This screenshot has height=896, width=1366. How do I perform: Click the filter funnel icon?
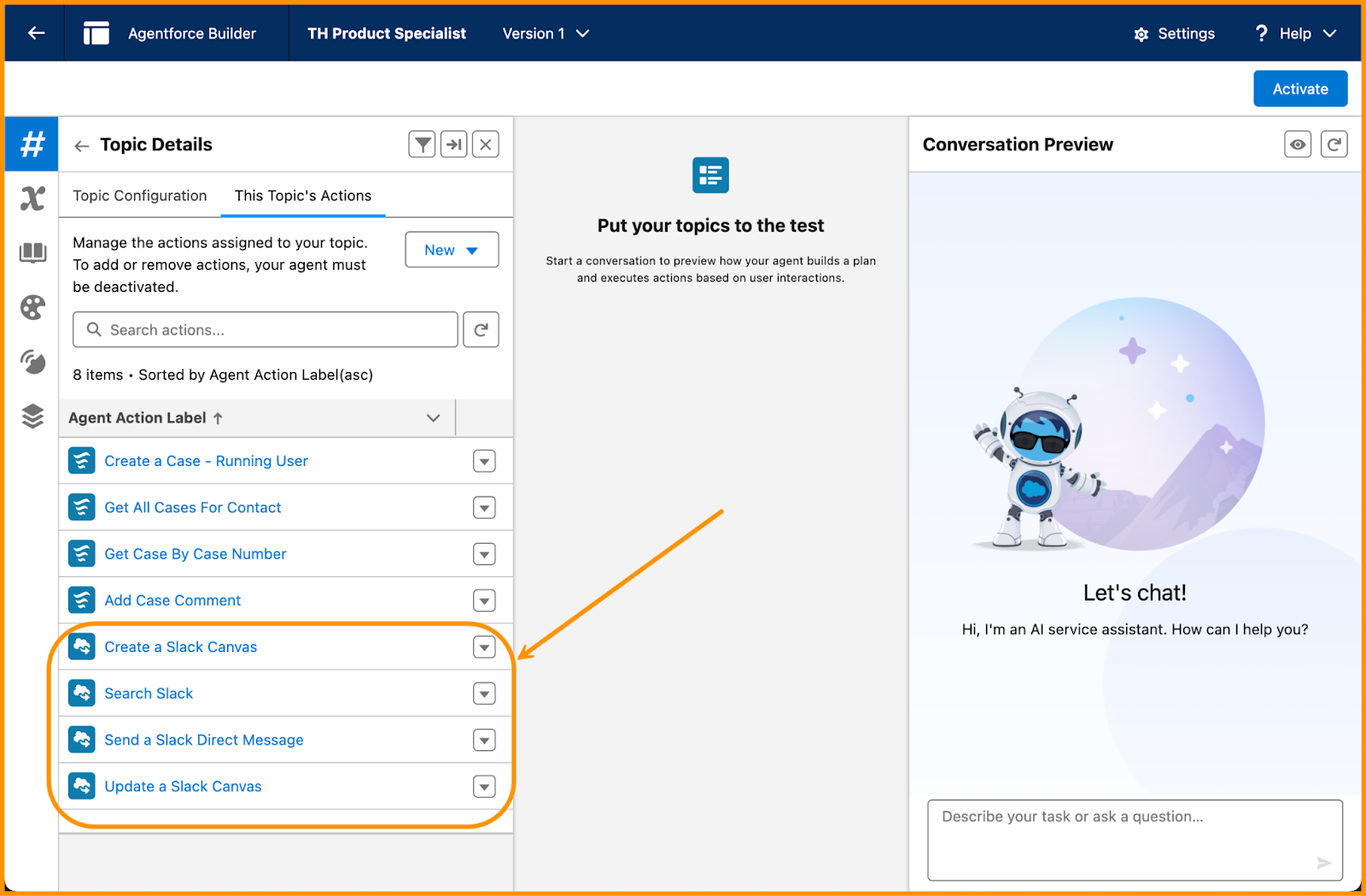pos(422,144)
